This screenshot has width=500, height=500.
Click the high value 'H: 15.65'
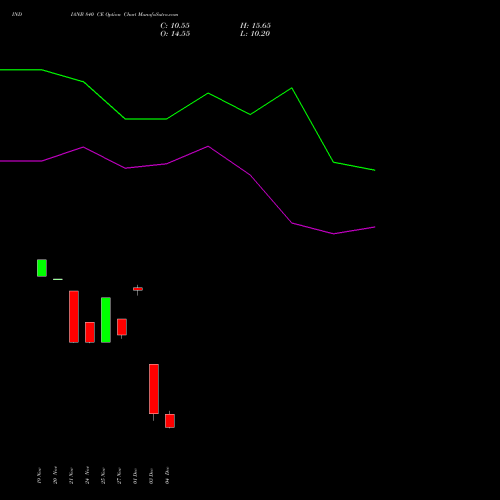click(x=255, y=26)
